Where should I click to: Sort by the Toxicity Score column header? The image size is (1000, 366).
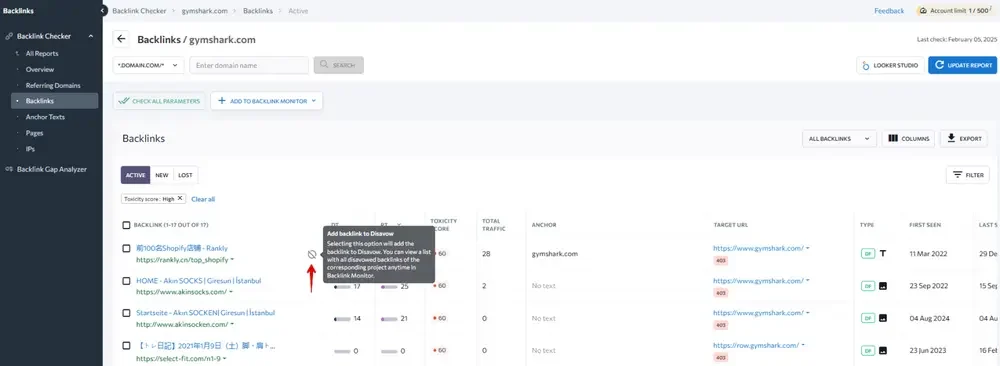(x=443, y=224)
